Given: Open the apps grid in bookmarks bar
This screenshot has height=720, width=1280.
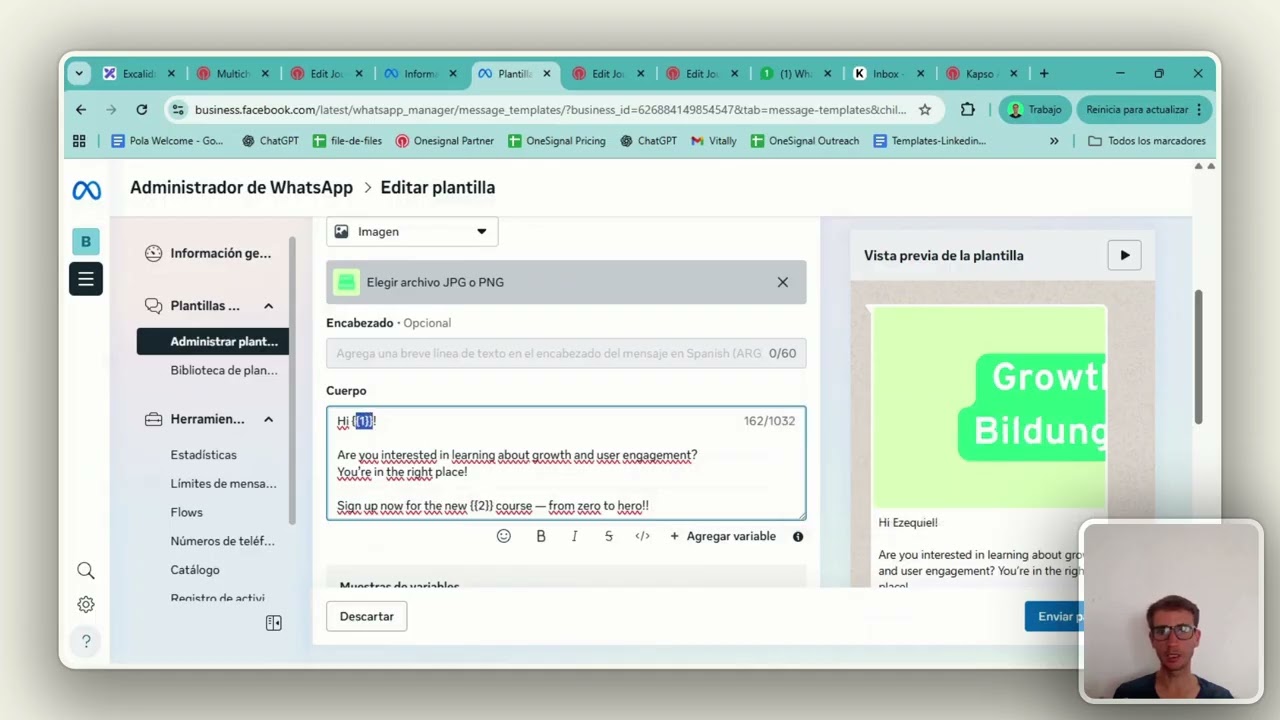Looking at the screenshot, I should 79,141.
